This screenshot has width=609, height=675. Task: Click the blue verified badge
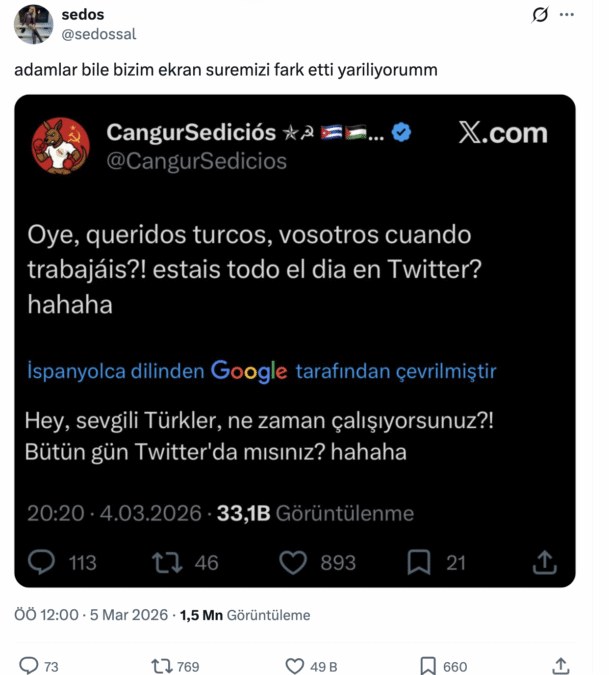click(x=402, y=133)
